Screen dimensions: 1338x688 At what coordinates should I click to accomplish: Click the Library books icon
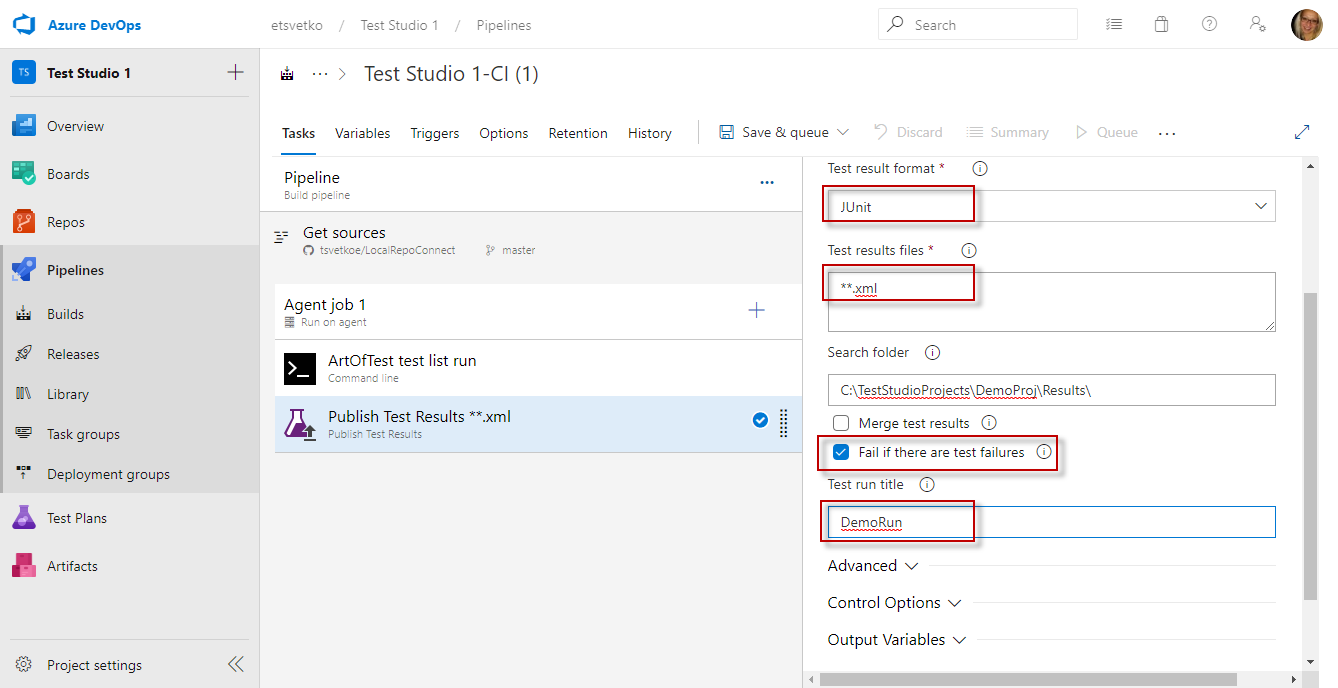pyautogui.click(x=25, y=394)
